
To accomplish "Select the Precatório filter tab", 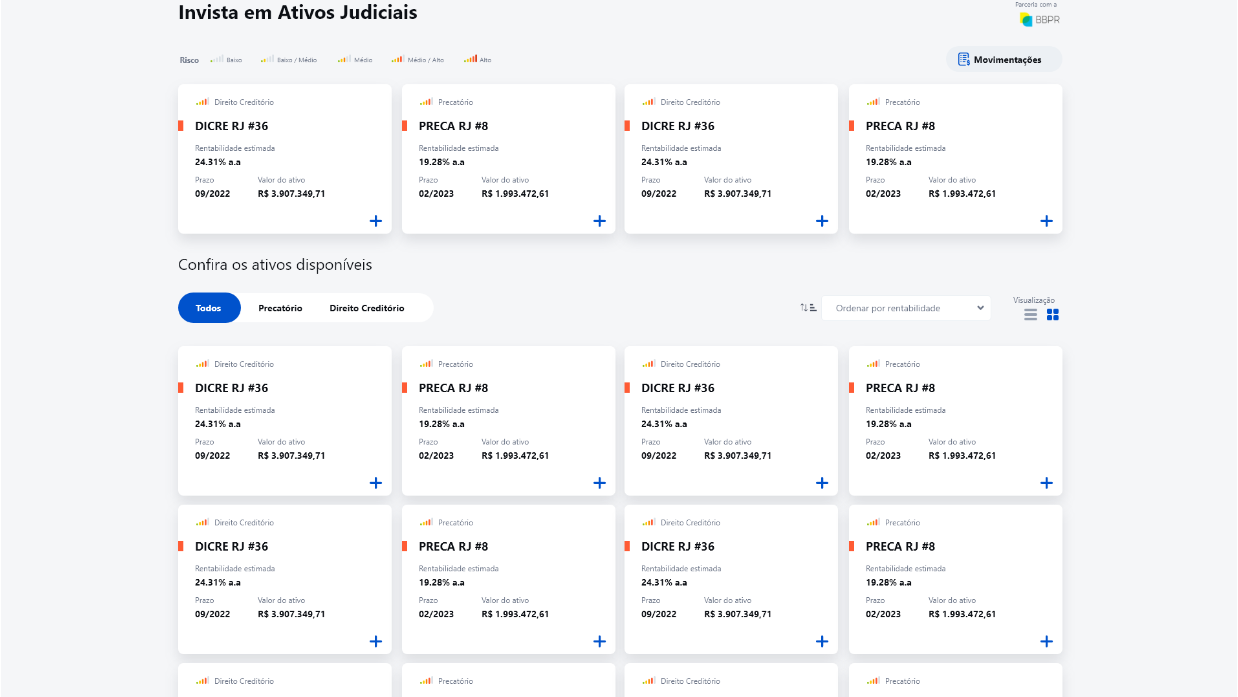I will coord(280,308).
